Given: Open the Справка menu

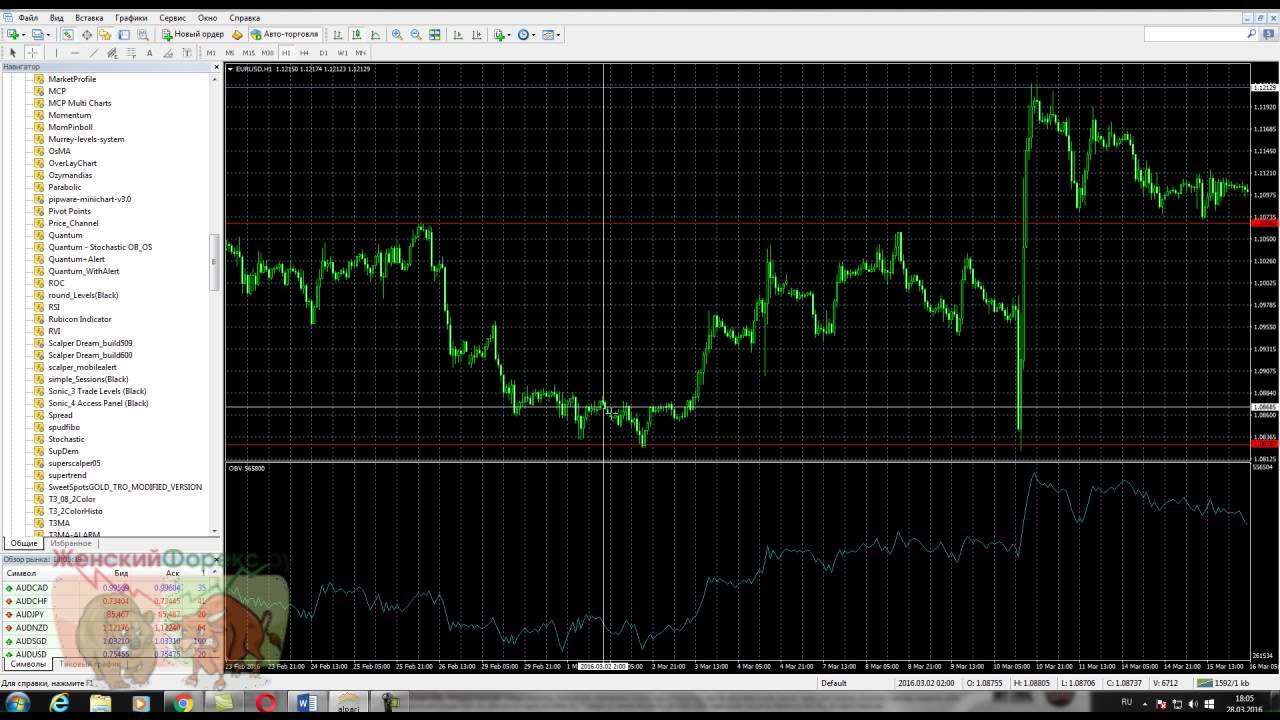Looking at the screenshot, I should 244,18.
